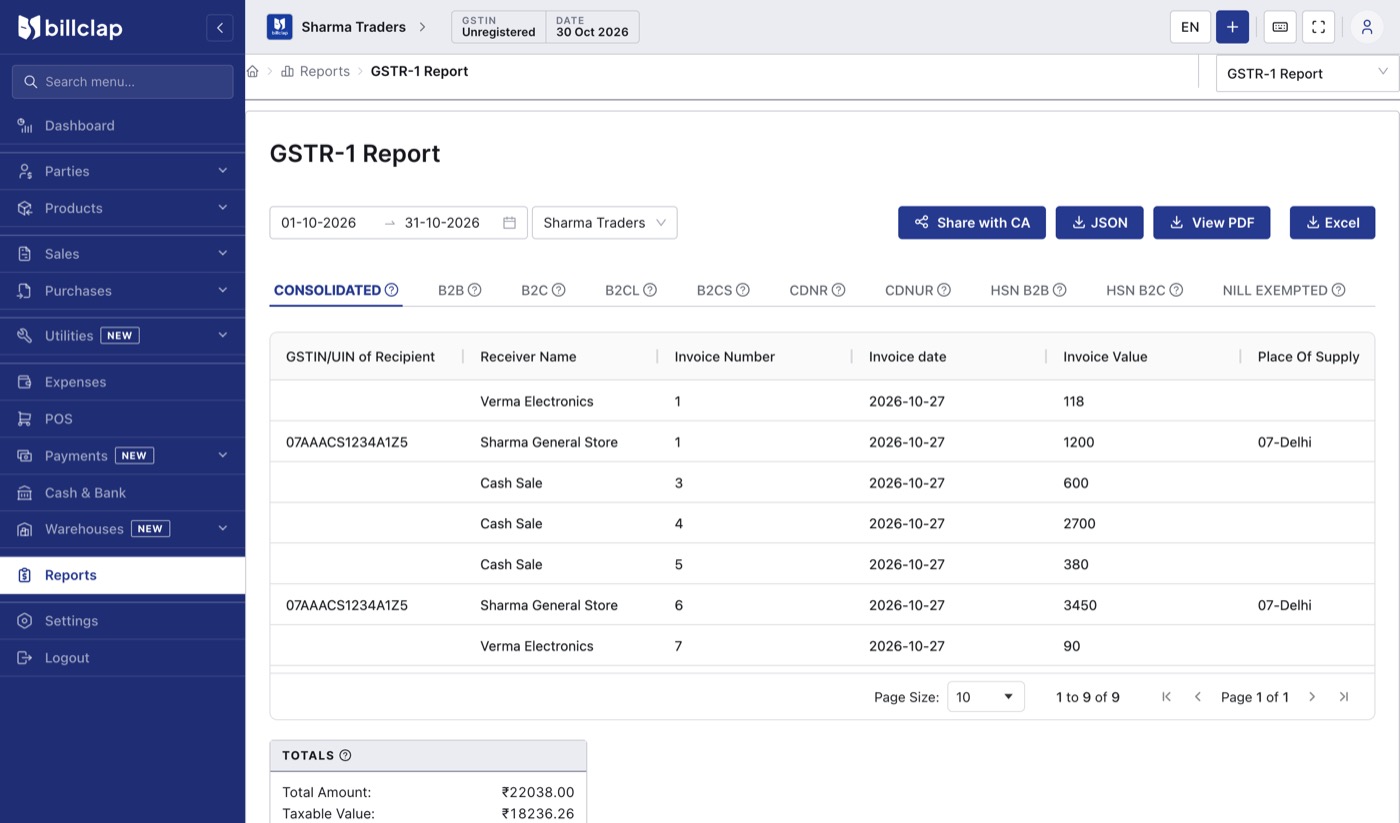The image size is (1400, 823).
Task: Export report to Excel
Action: point(1332,223)
